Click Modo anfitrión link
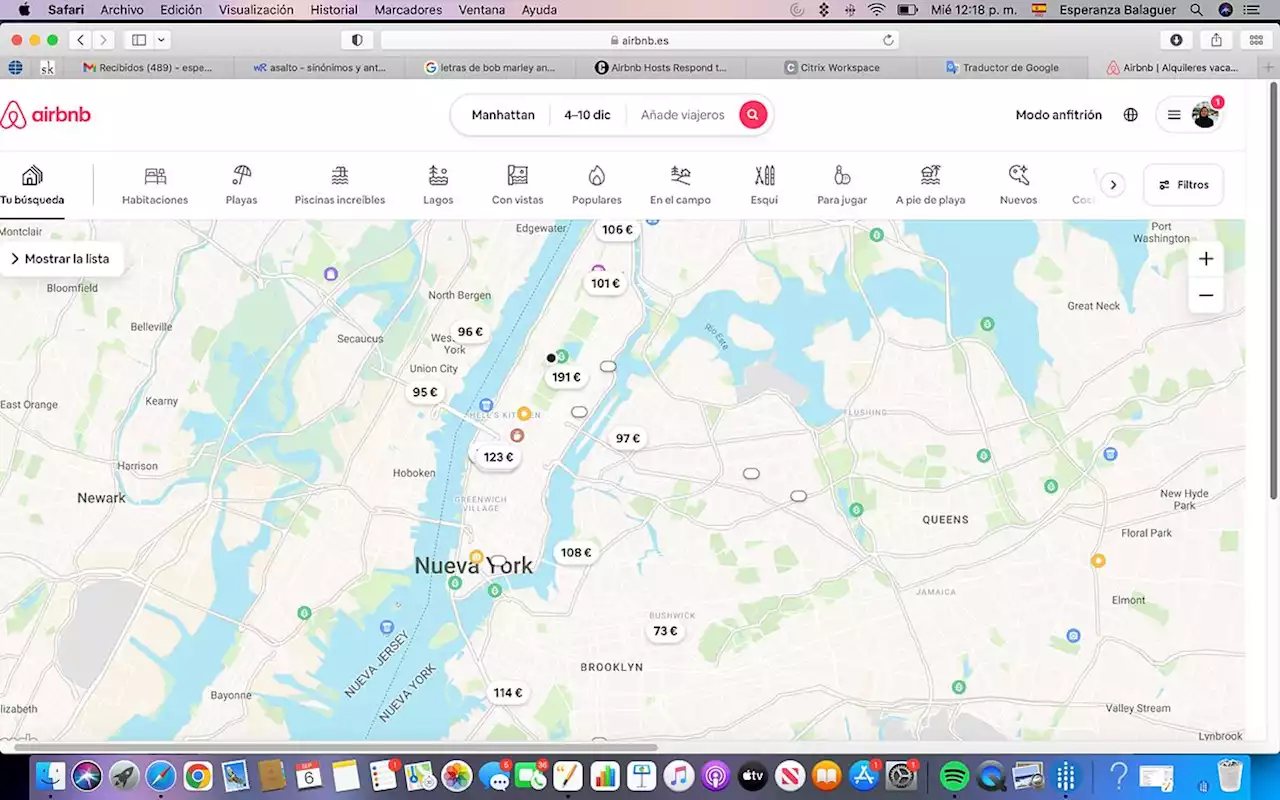The image size is (1280, 800). point(1059,115)
